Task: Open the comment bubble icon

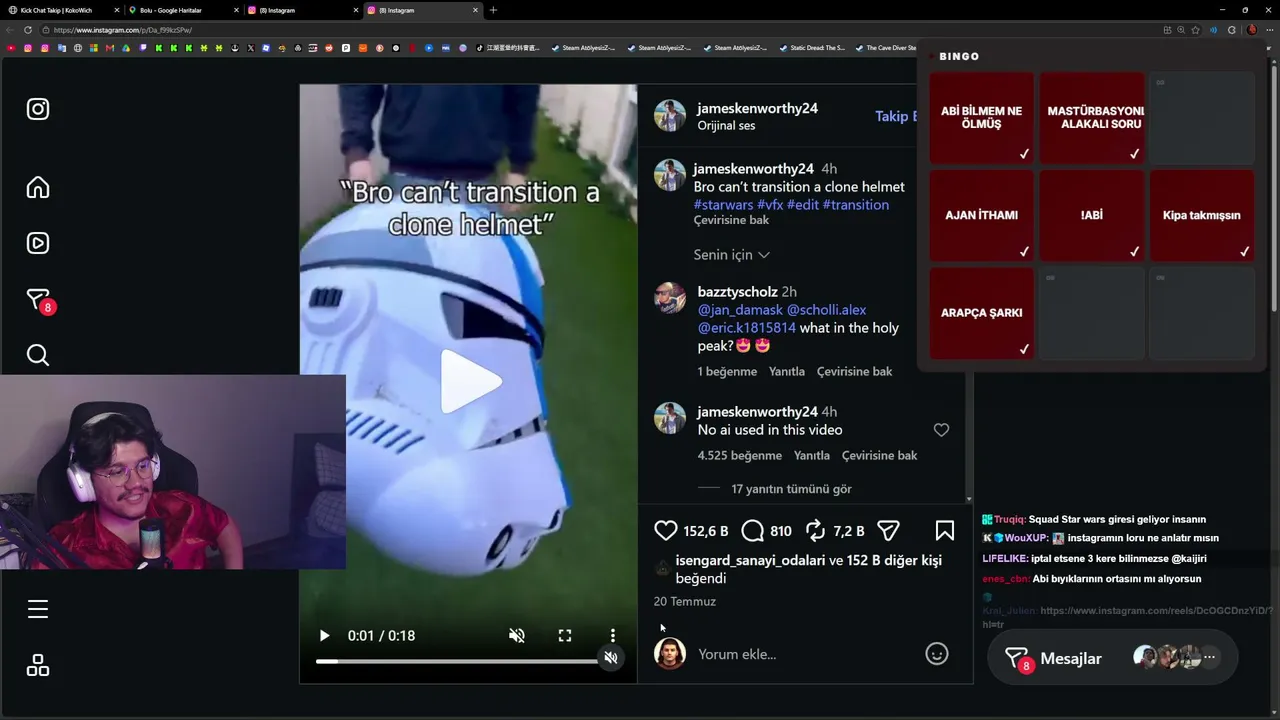Action: 753,530
